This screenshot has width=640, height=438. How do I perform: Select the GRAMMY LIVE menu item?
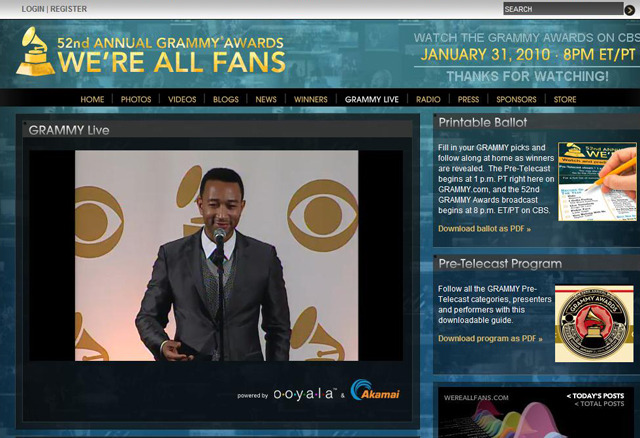tap(371, 99)
